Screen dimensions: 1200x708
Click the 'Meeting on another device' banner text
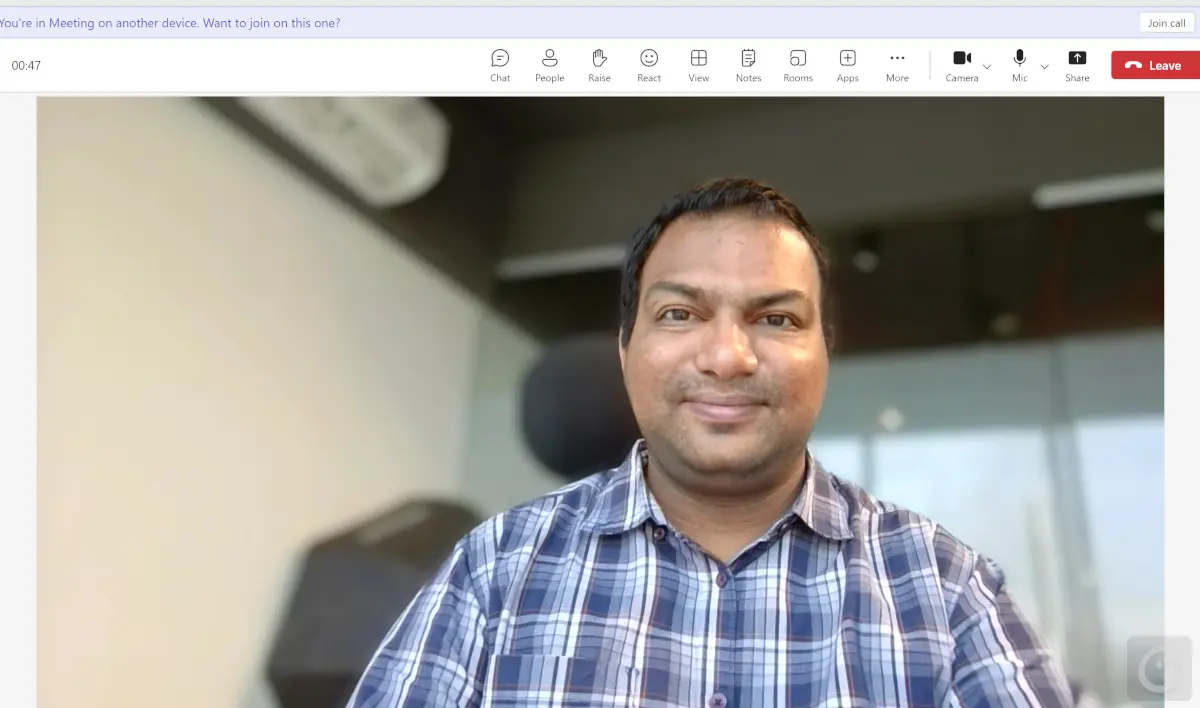(x=170, y=23)
